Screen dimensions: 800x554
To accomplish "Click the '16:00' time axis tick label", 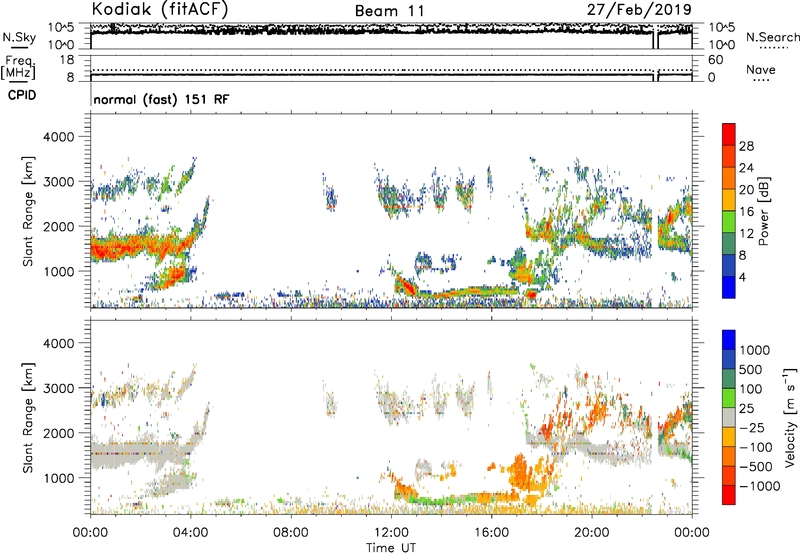I will click(x=492, y=533).
